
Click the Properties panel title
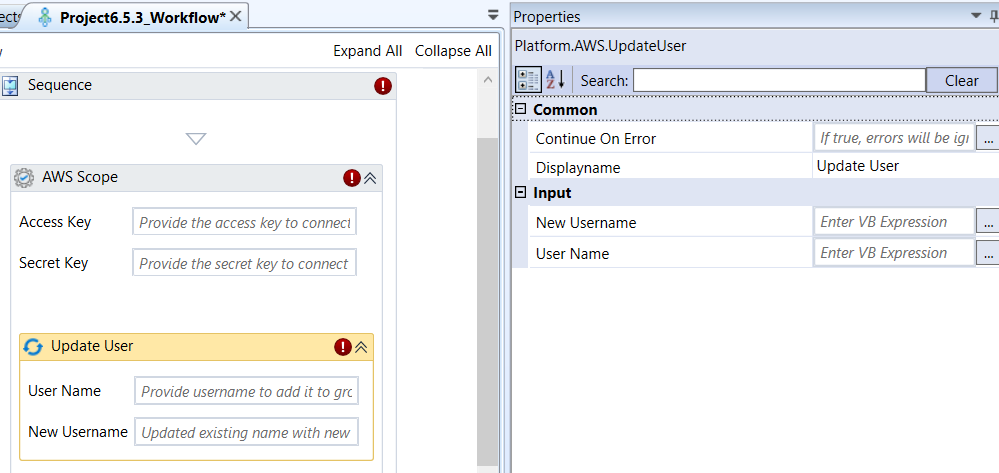click(x=547, y=17)
